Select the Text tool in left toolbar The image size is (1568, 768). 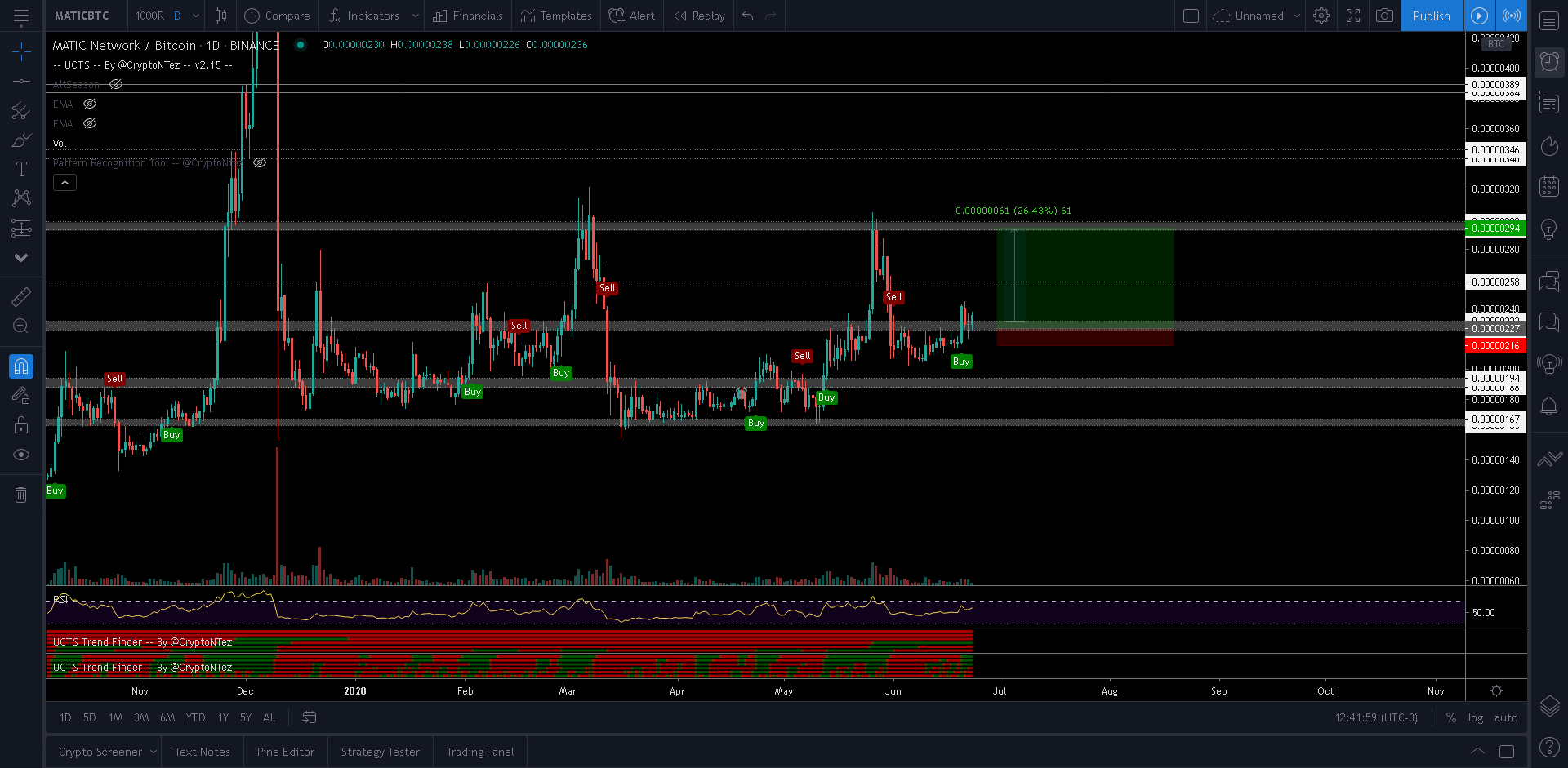click(x=21, y=169)
